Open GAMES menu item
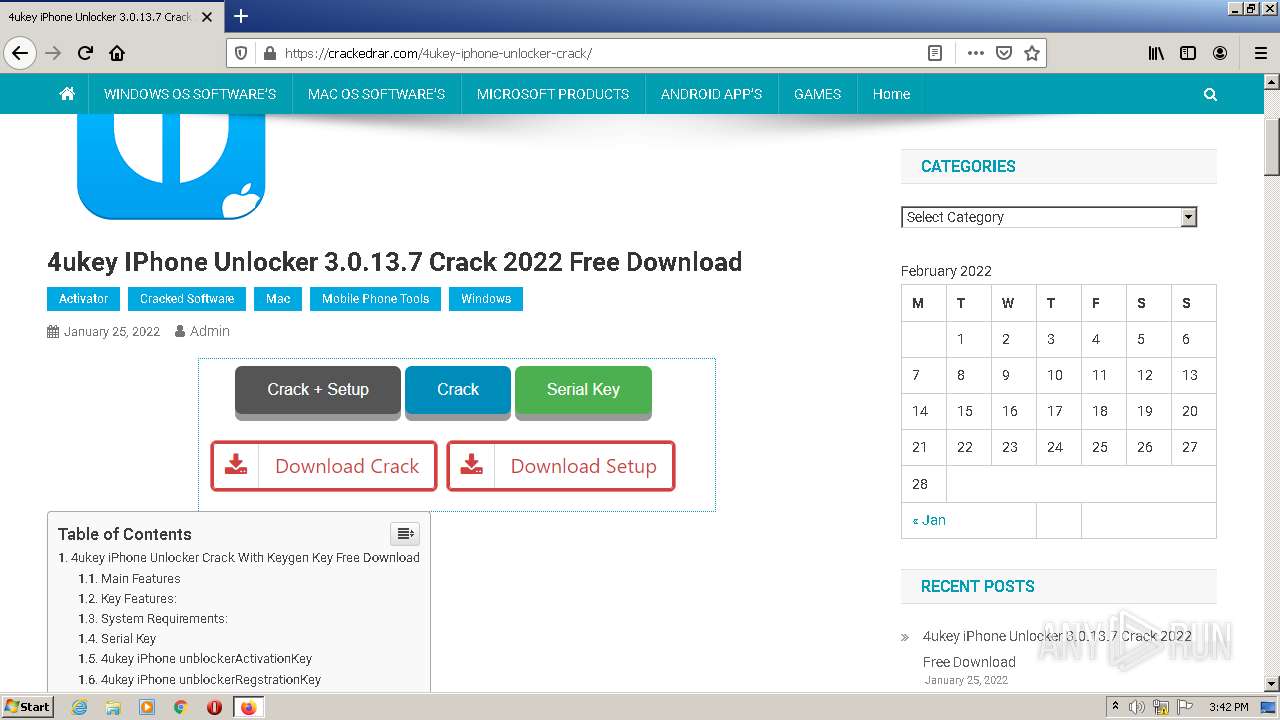The image size is (1280, 720). click(x=817, y=94)
